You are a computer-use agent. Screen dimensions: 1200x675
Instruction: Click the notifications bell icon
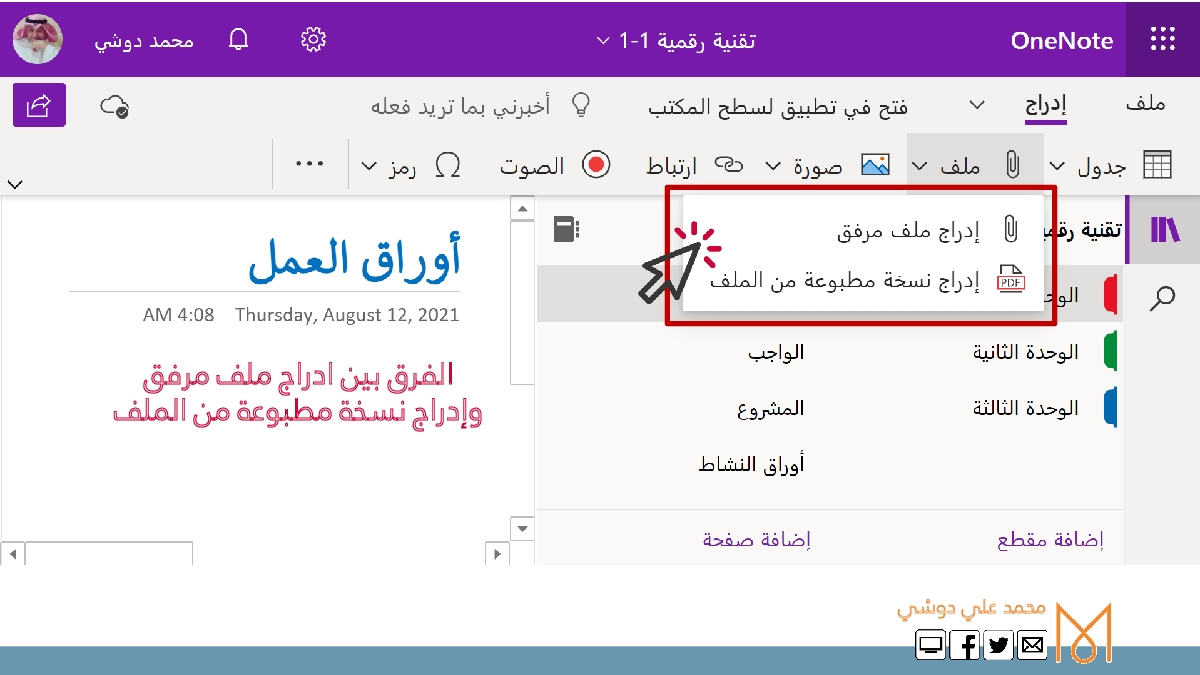pyautogui.click(x=238, y=40)
